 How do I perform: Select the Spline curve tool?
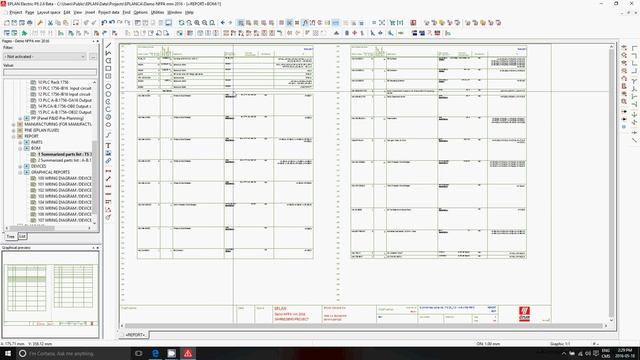click(x=108, y=135)
